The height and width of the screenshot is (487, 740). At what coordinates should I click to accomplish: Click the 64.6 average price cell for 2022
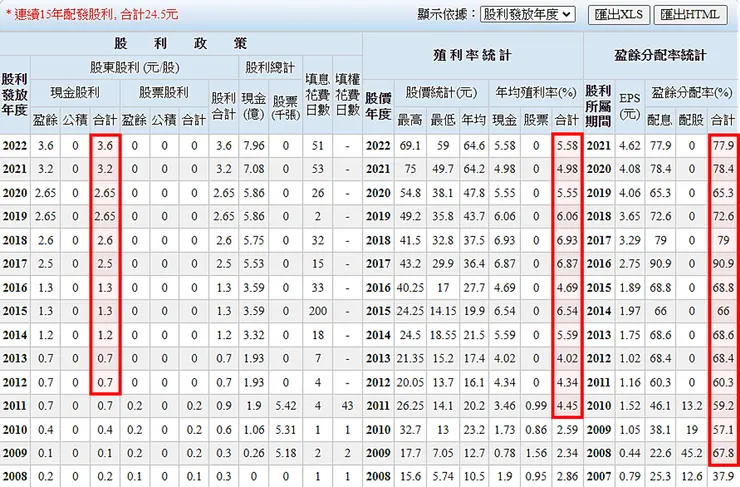474,145
